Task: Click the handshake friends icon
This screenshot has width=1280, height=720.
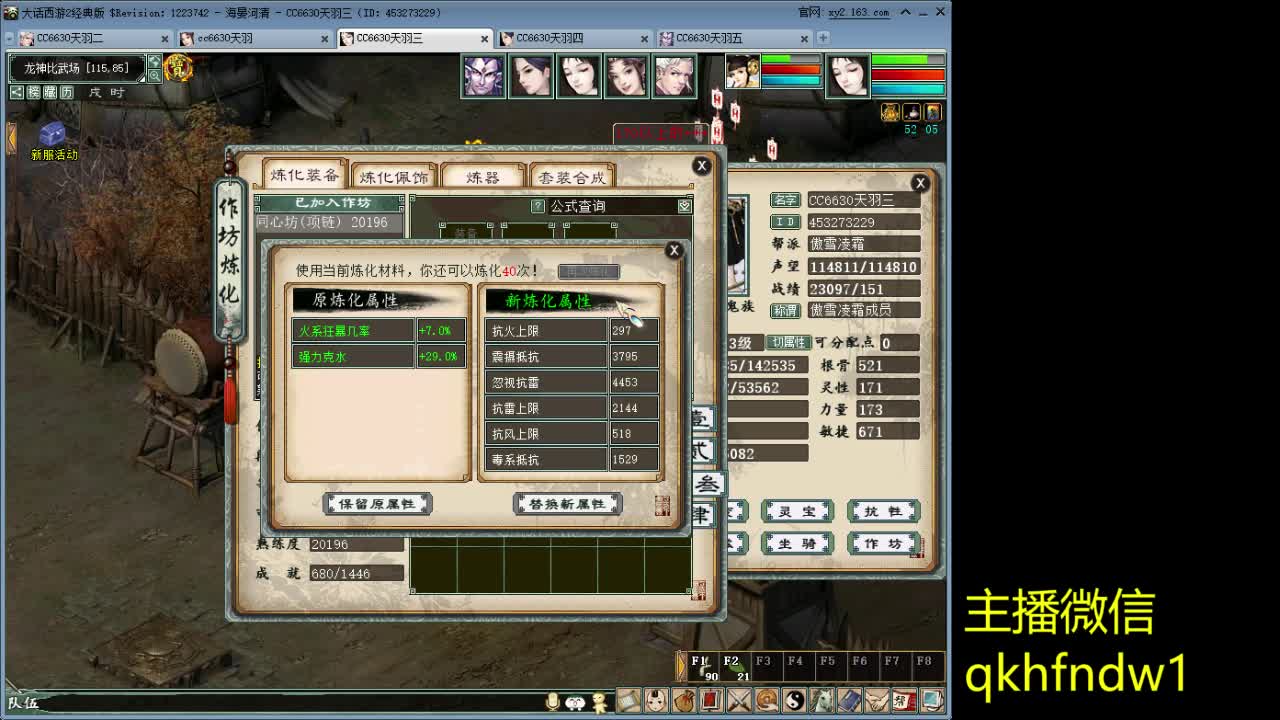Action: (877, 700)
